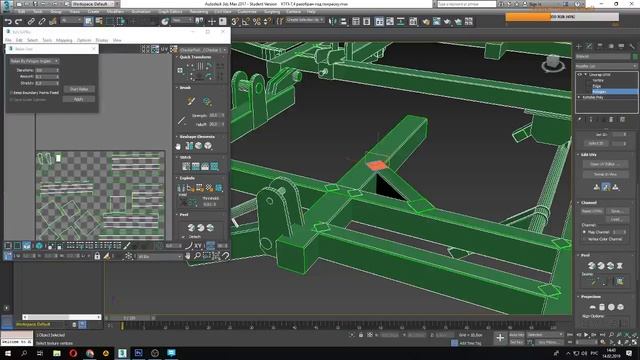Screen dimensions: 640x360
Task: Toggle the Auto Key button
Action: pyautogui.click(x=516, y=335)
